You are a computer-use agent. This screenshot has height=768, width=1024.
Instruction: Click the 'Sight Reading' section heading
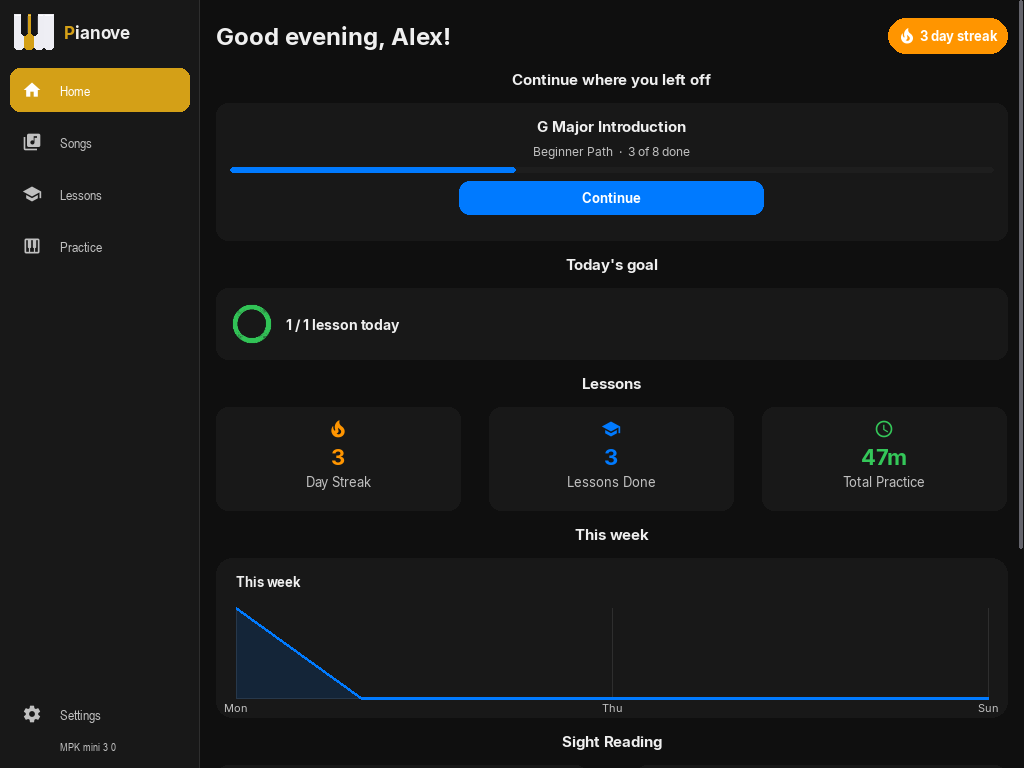pyautogui.click(x=612, y=742)
